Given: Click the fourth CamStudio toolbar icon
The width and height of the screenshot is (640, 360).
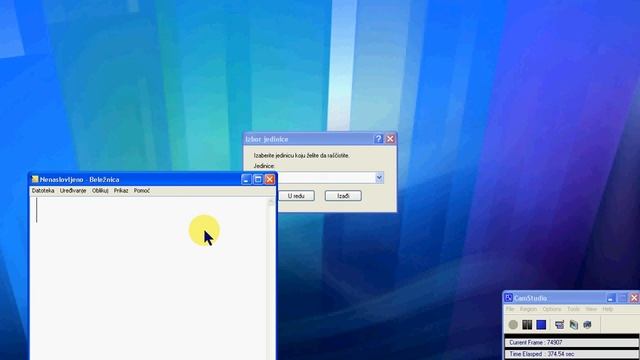Looking at the screenshot, I should pyautogui.click(x=559, y=324).
